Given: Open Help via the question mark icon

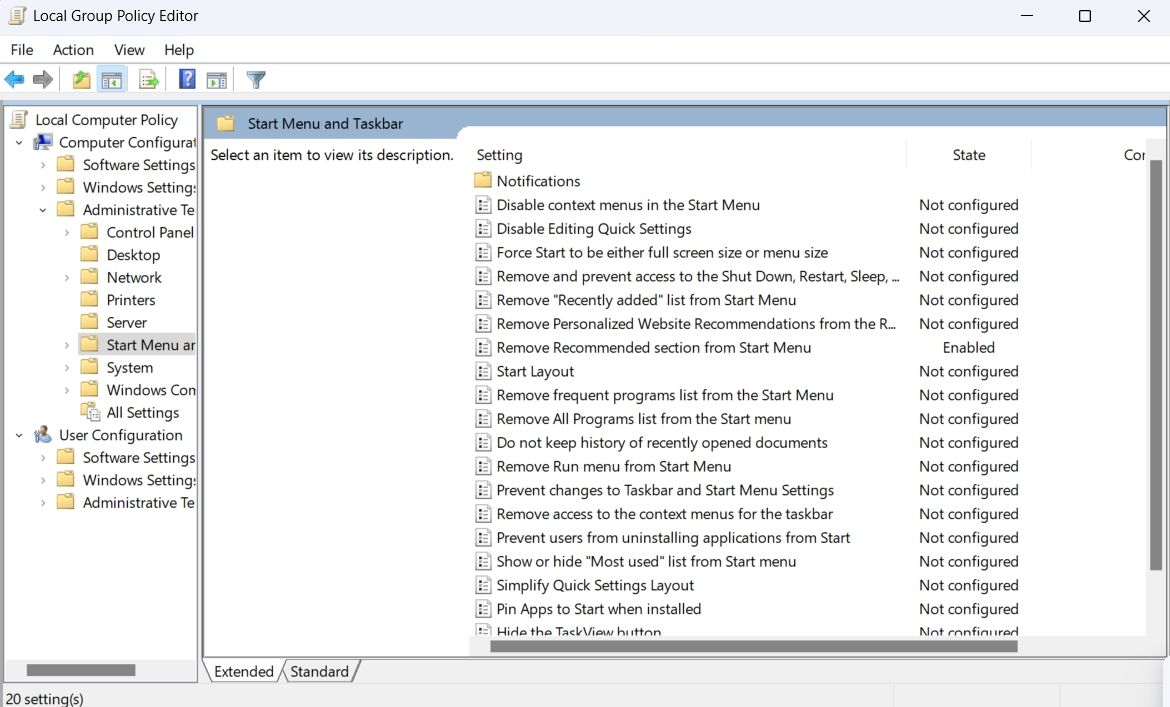Looking at the screenshot, I should 186,79.
